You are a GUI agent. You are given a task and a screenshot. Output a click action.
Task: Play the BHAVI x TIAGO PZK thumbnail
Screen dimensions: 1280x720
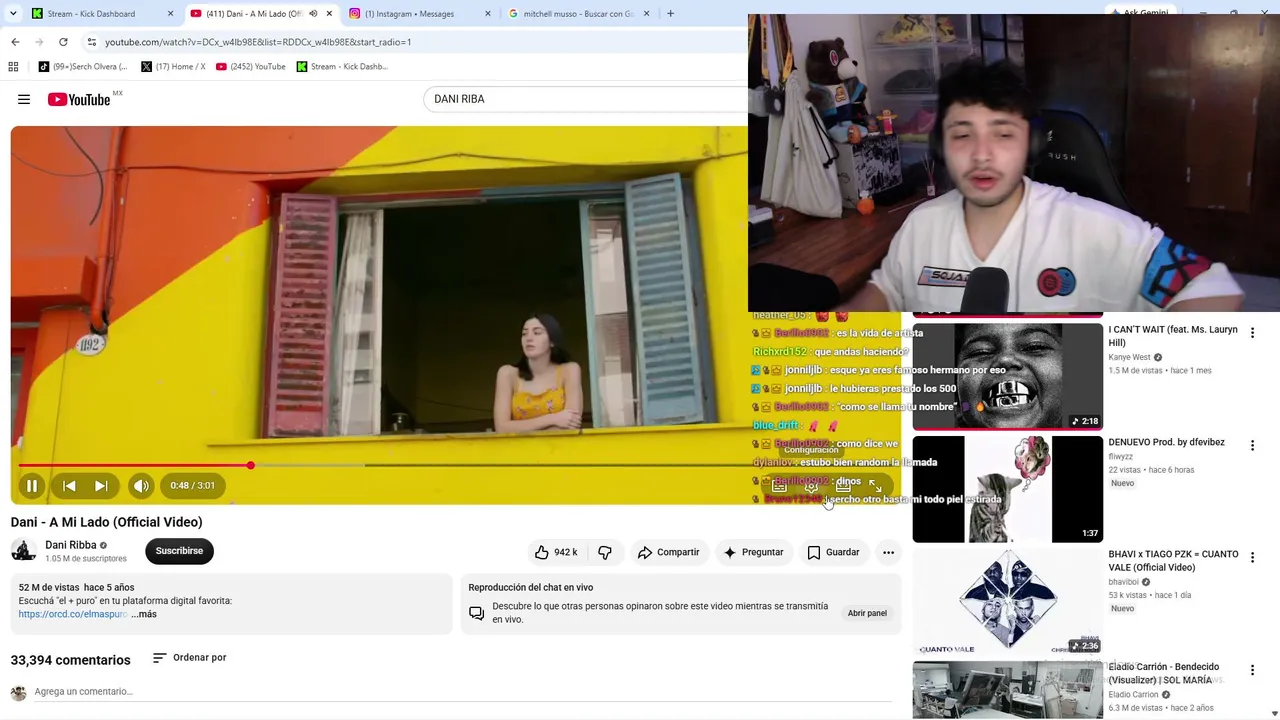tap(1007, 602)
